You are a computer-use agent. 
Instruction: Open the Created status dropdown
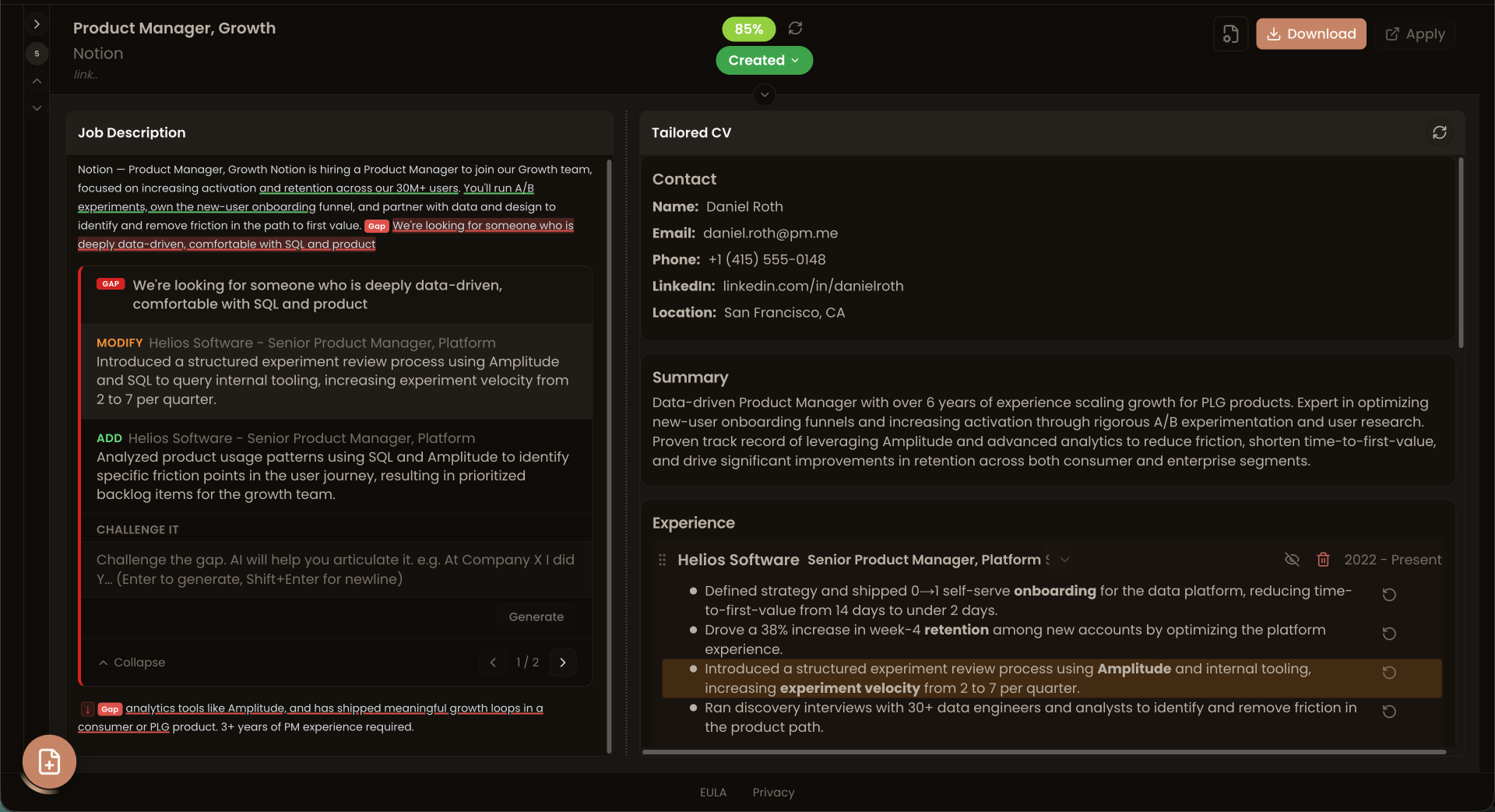coord(764,60)
